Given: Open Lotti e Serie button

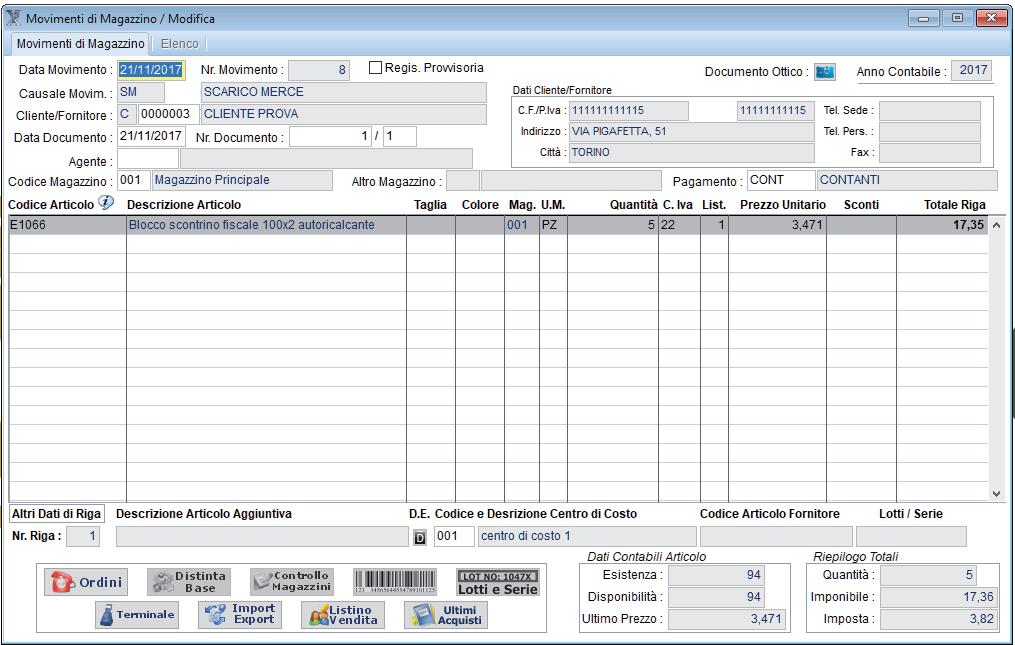Looking at the screenshot, I should [498, 582].
